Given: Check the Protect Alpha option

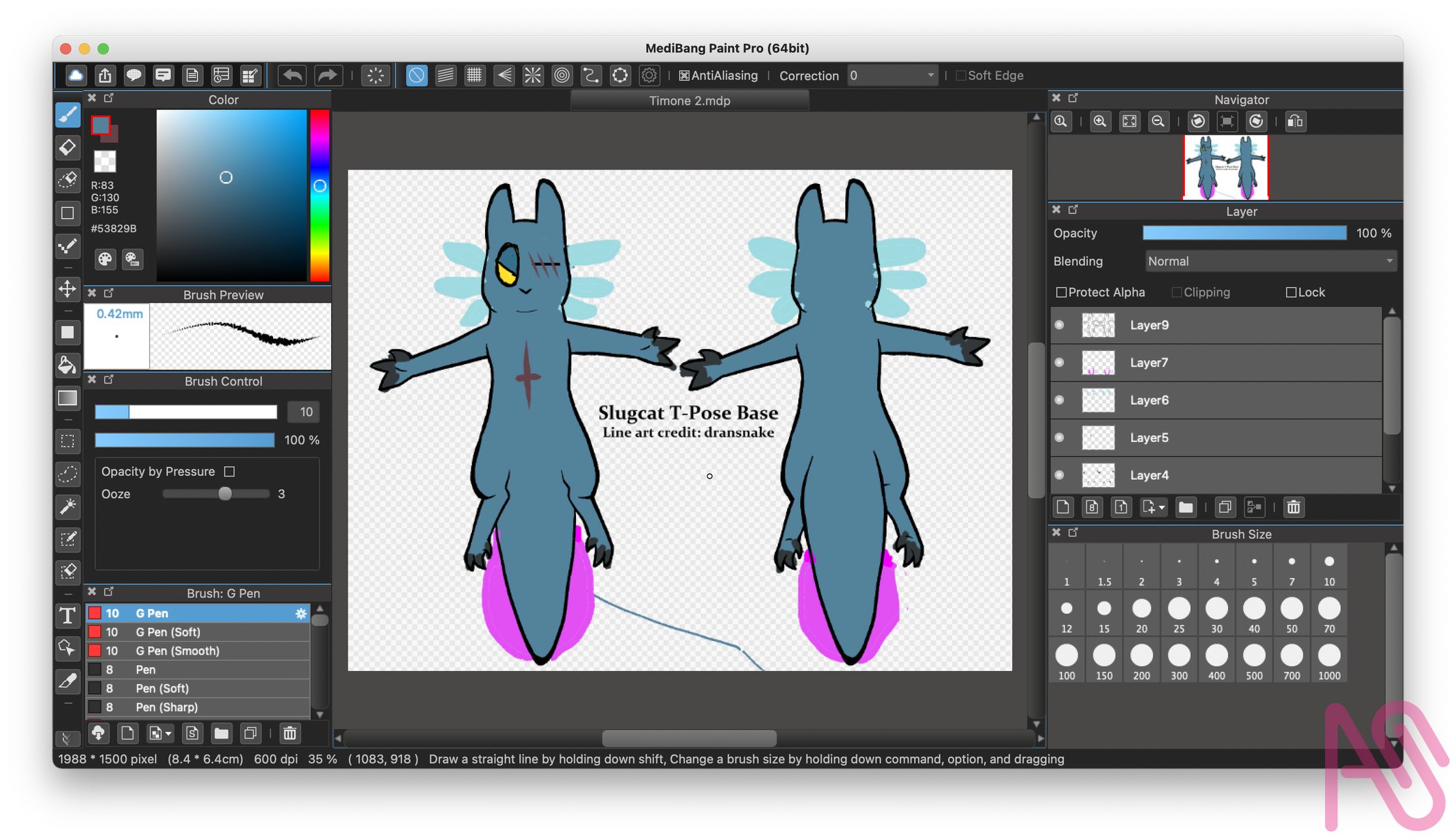Looking at the screenshot, I should tap(1061, 293).
